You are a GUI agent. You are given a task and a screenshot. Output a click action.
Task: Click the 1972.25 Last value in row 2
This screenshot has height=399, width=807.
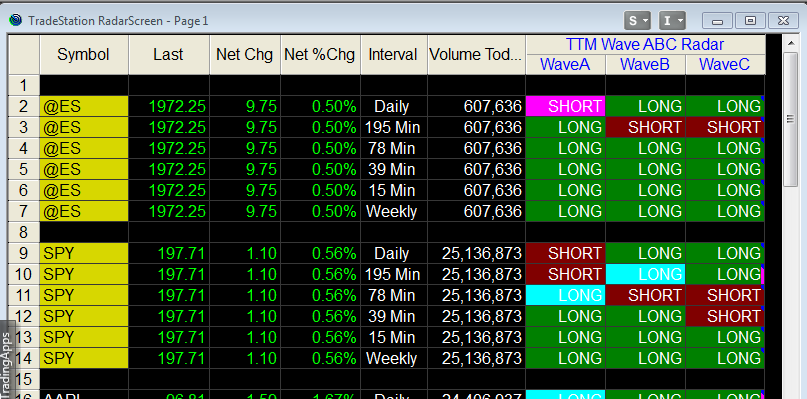(x=168, y=106)
